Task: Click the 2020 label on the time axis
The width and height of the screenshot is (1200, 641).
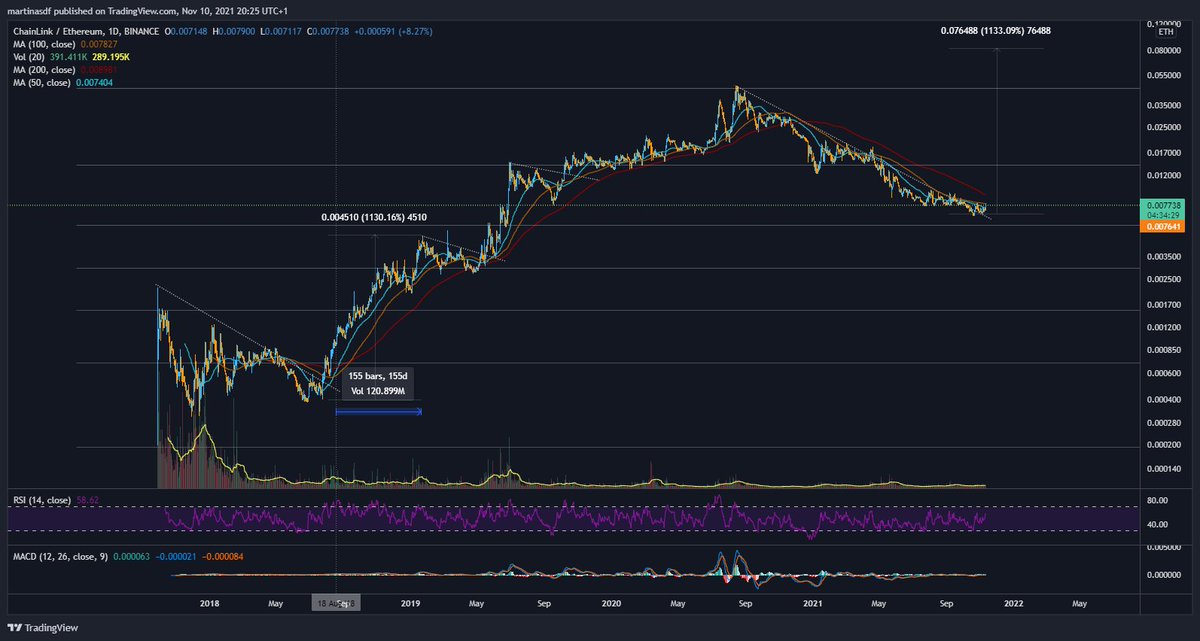Action: [x=612, y=604]
